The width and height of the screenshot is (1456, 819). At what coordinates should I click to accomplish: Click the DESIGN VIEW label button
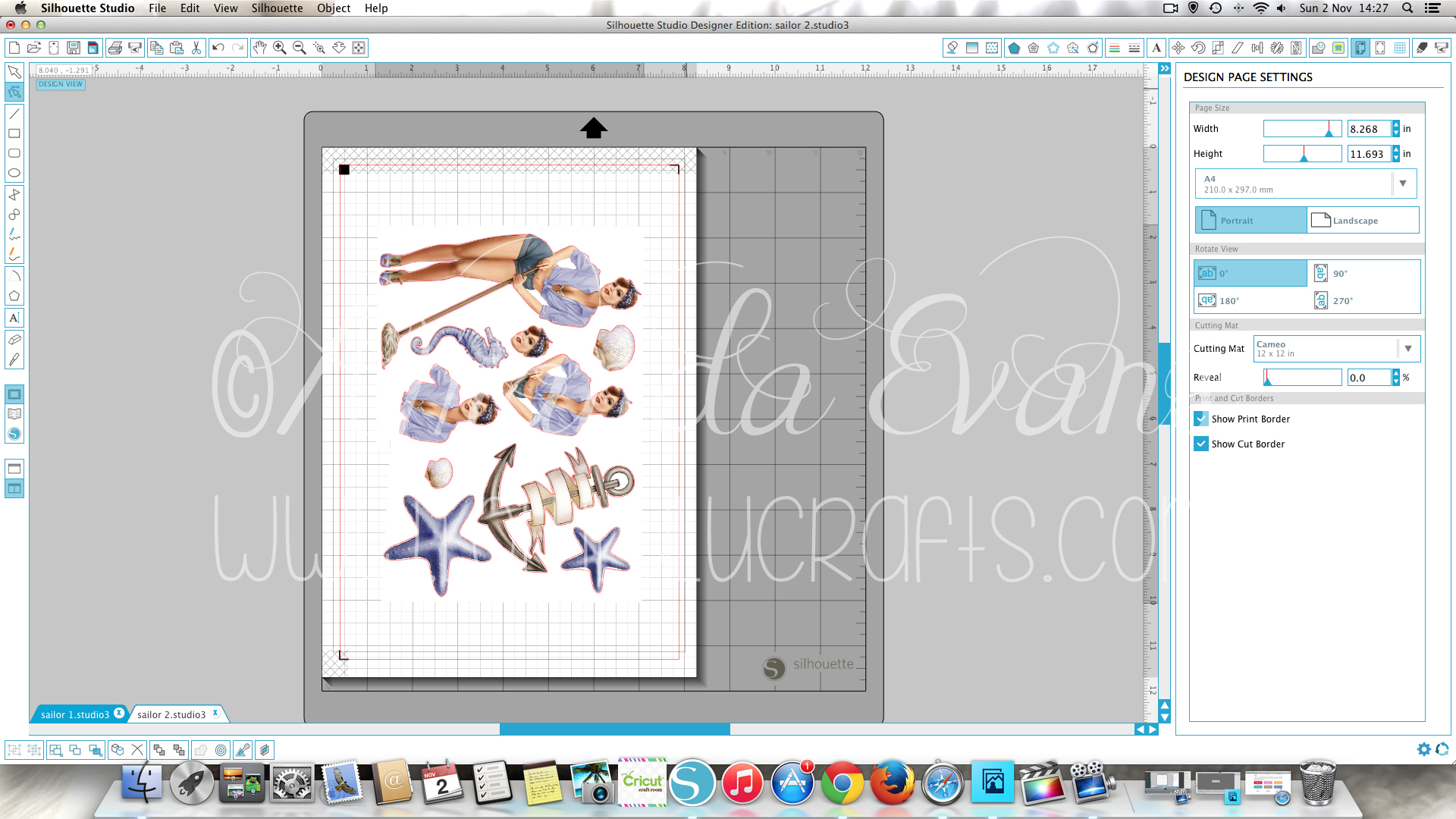click(61, 84)
